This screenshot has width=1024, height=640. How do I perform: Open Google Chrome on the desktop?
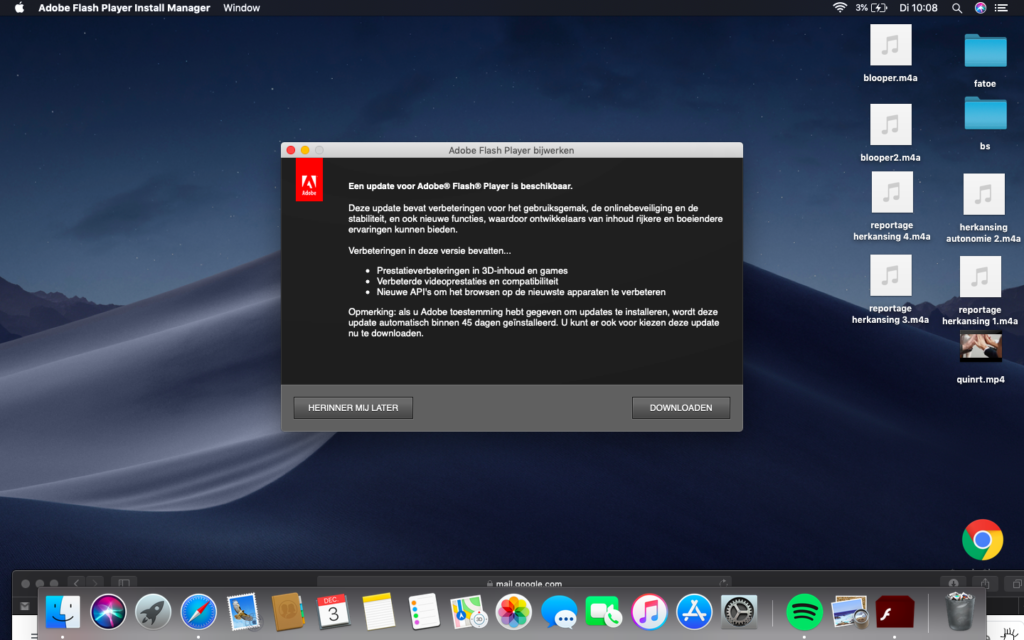pos(982,539)
